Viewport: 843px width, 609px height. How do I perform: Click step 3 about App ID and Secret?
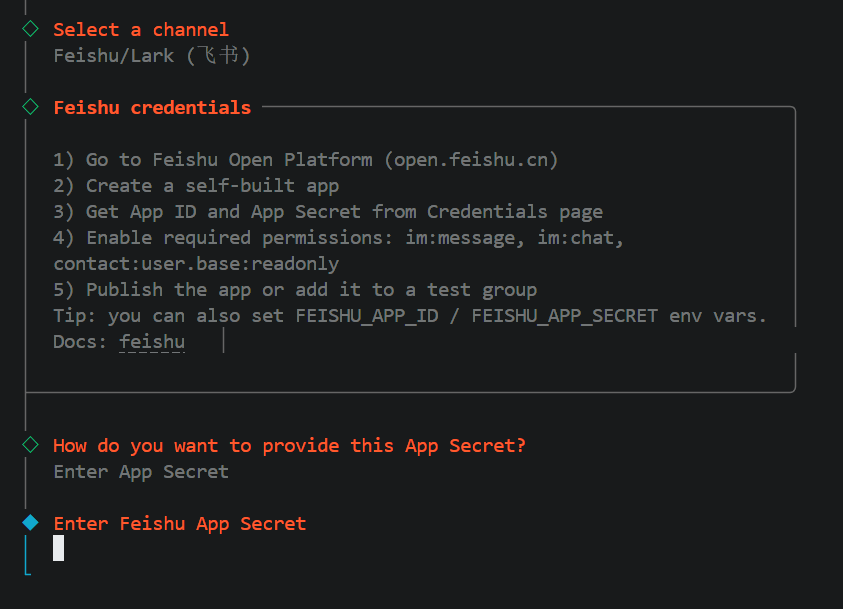pos(328,212)
